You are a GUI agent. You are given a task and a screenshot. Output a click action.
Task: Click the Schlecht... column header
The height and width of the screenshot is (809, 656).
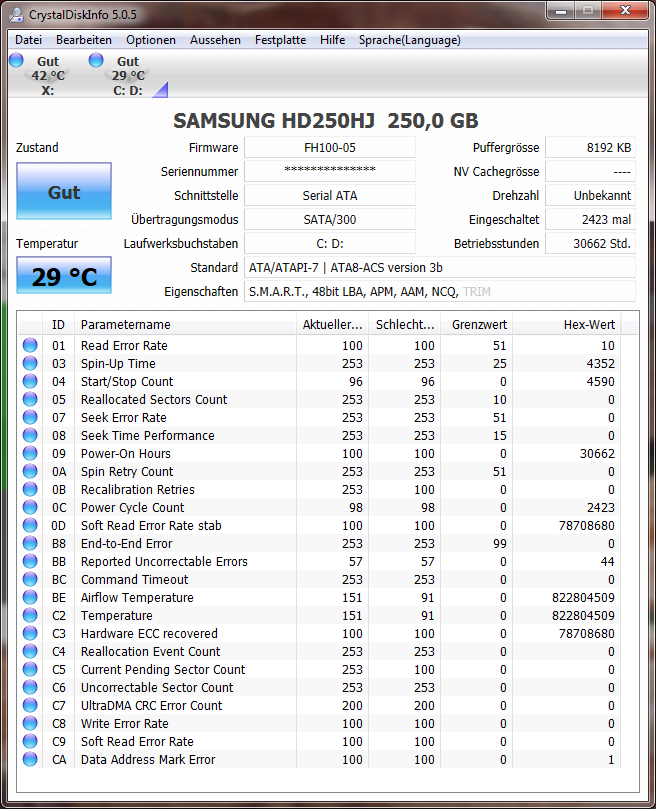405,325
